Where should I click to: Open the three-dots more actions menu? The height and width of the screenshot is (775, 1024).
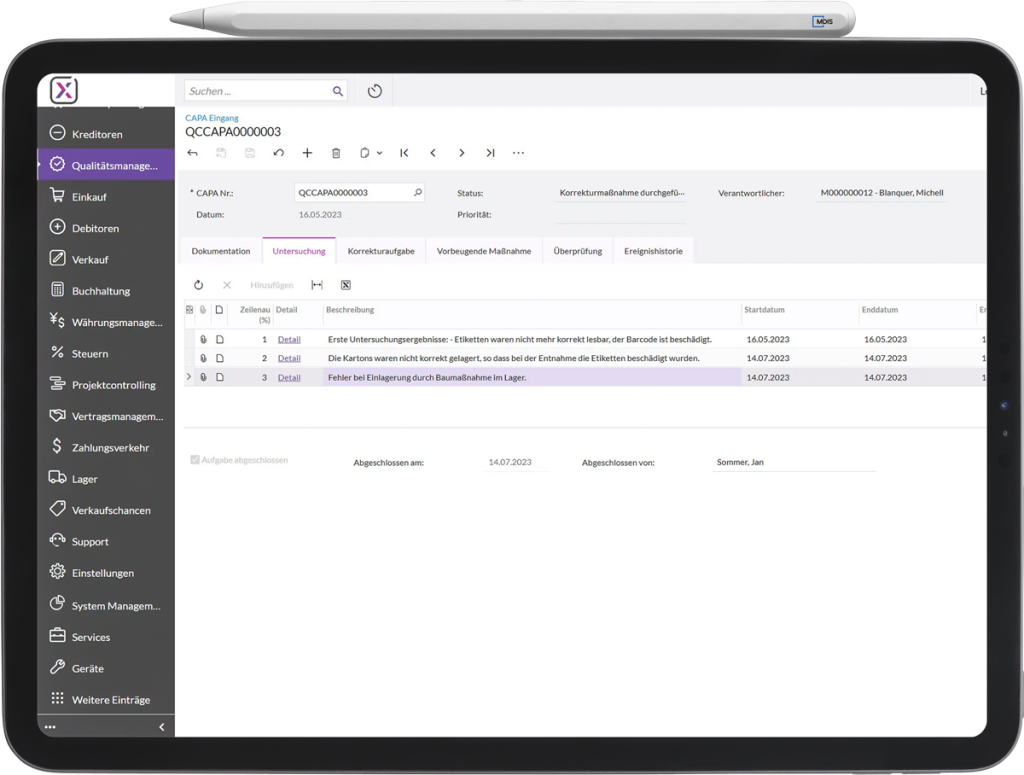518,153
